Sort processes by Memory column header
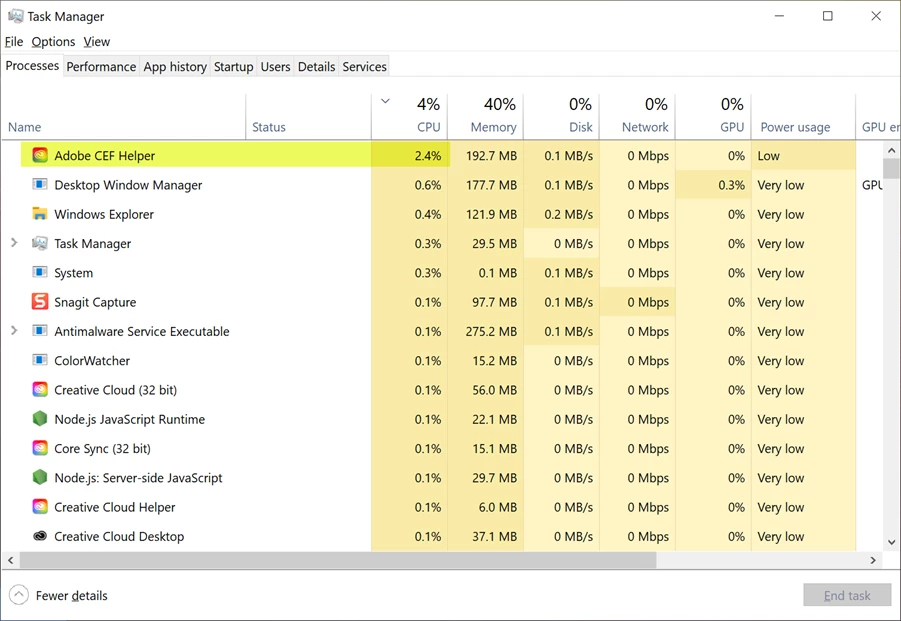This screenshot has height=621, width=901. 486,117
